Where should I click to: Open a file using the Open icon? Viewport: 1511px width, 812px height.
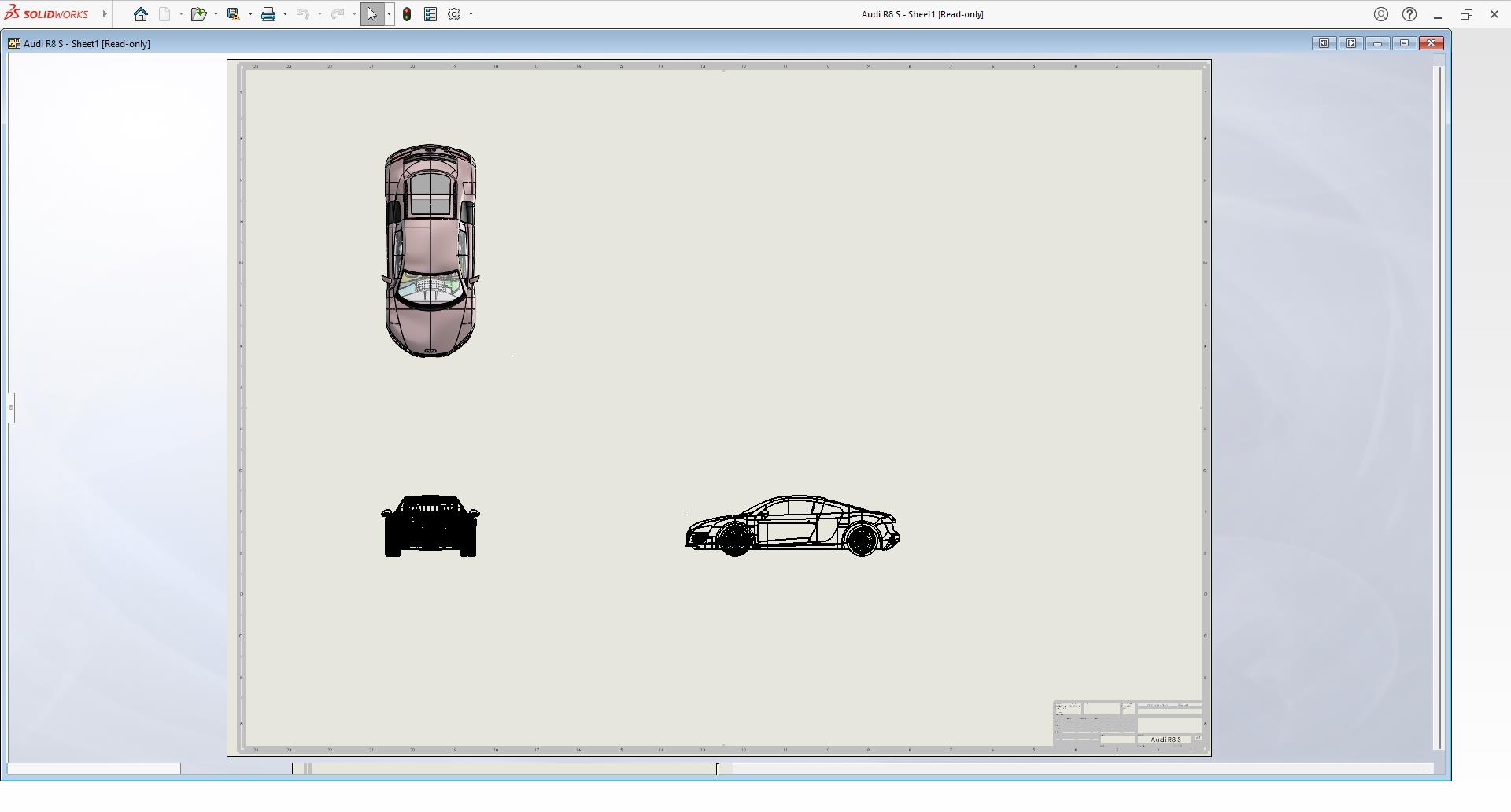(198, 14)
